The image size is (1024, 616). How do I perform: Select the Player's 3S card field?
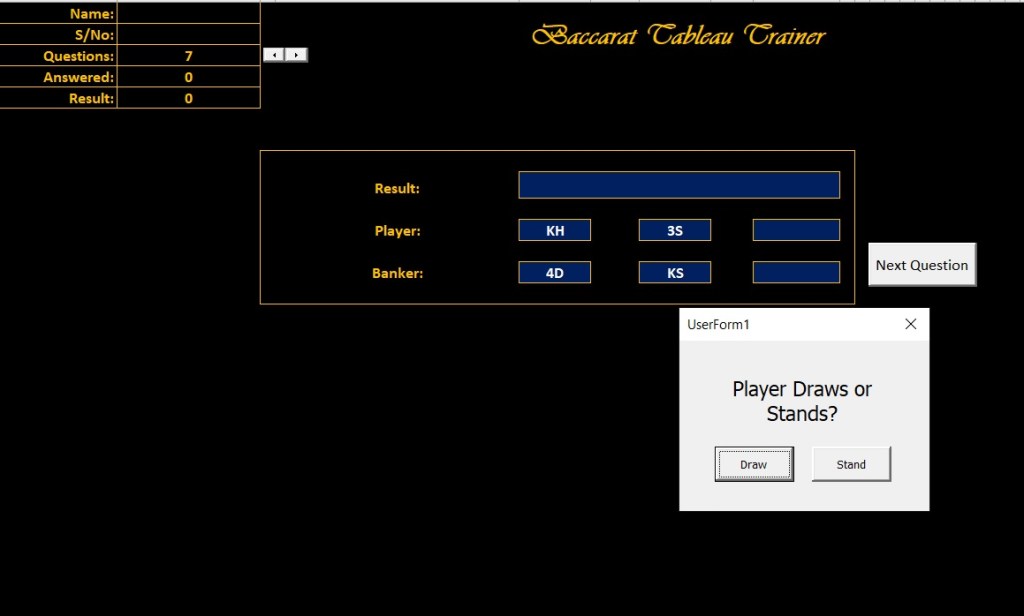tap(674, 229)
